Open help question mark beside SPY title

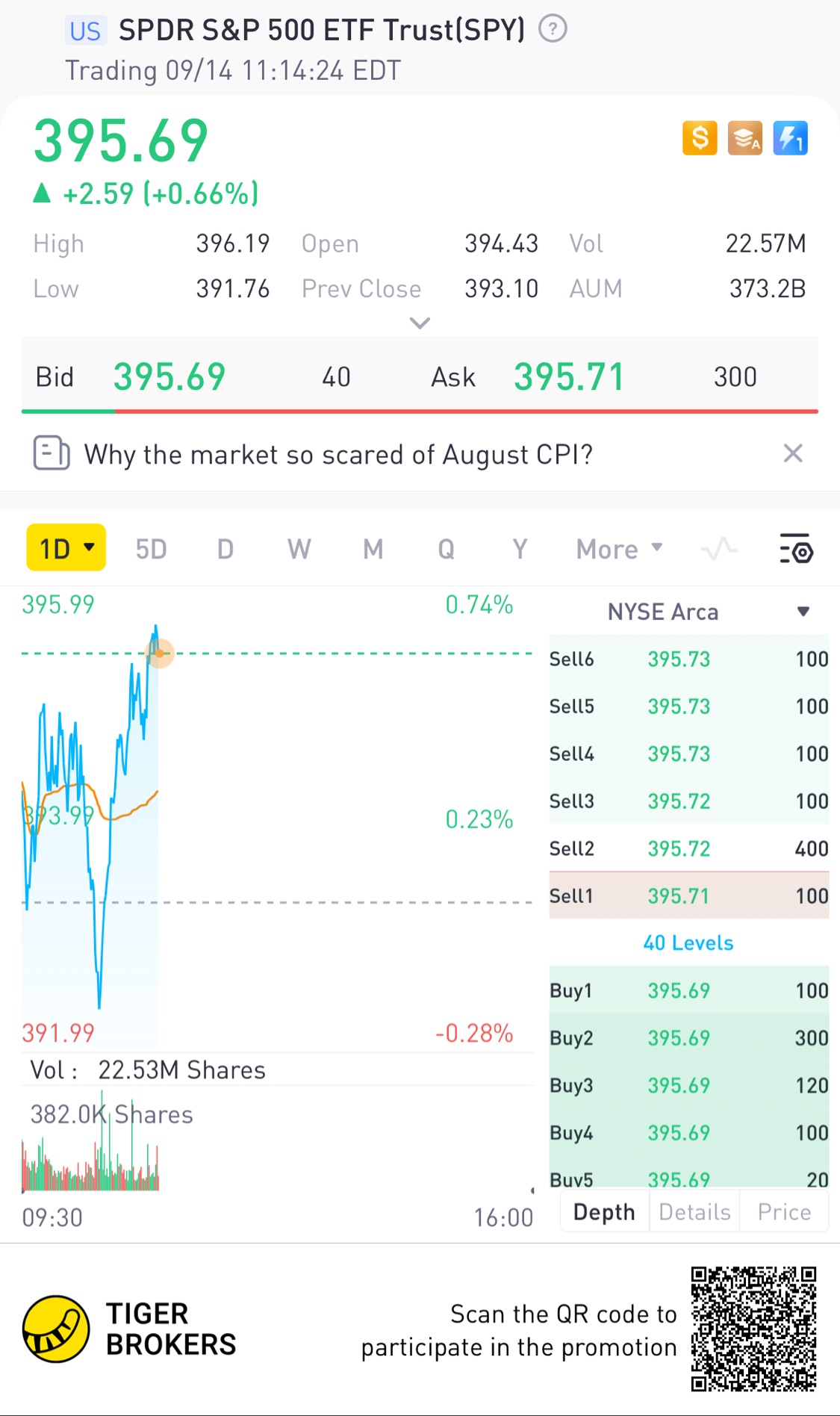coord(553,29)
